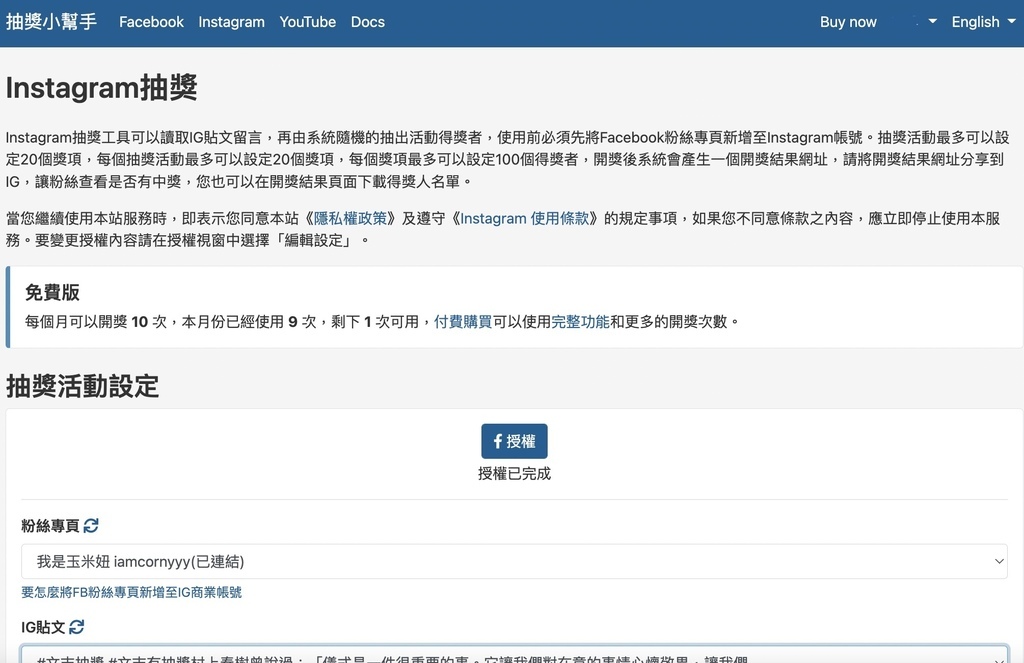Screen dimensions: 1024x663
Task: Expand the English language dropdown
Action: pos(984,22)
